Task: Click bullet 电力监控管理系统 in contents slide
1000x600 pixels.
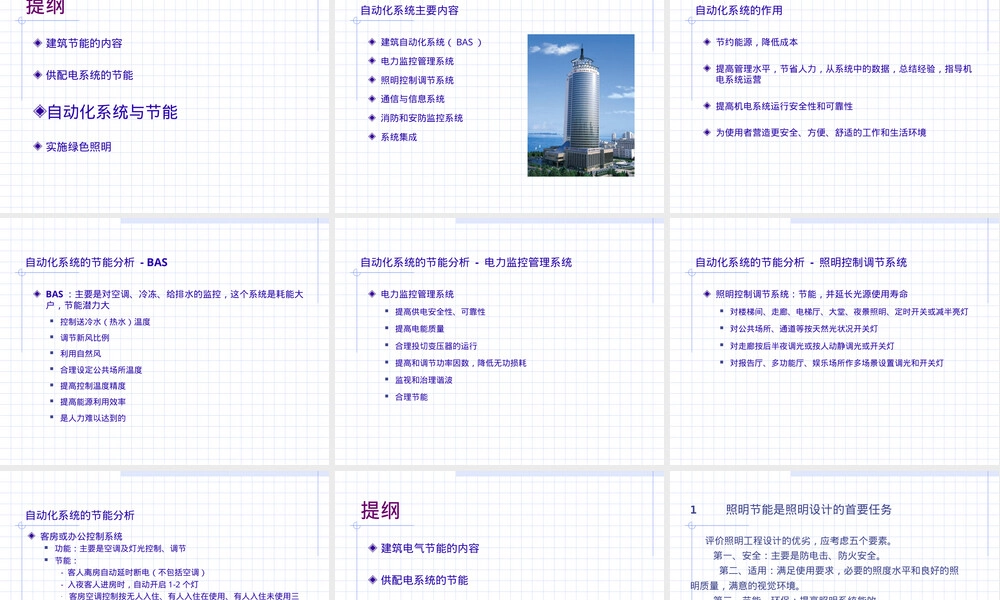Action: tap(417, 61)
